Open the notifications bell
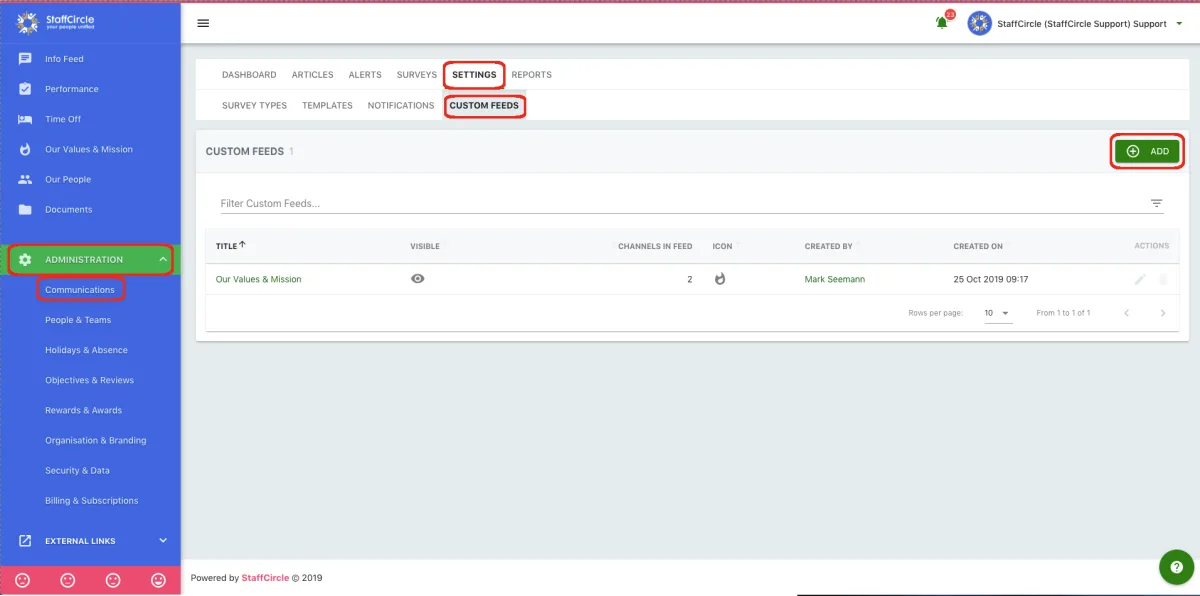Image resolution: width=1200 pixels, height=596 pixels. pyautogui.click(x=942, y=23)
